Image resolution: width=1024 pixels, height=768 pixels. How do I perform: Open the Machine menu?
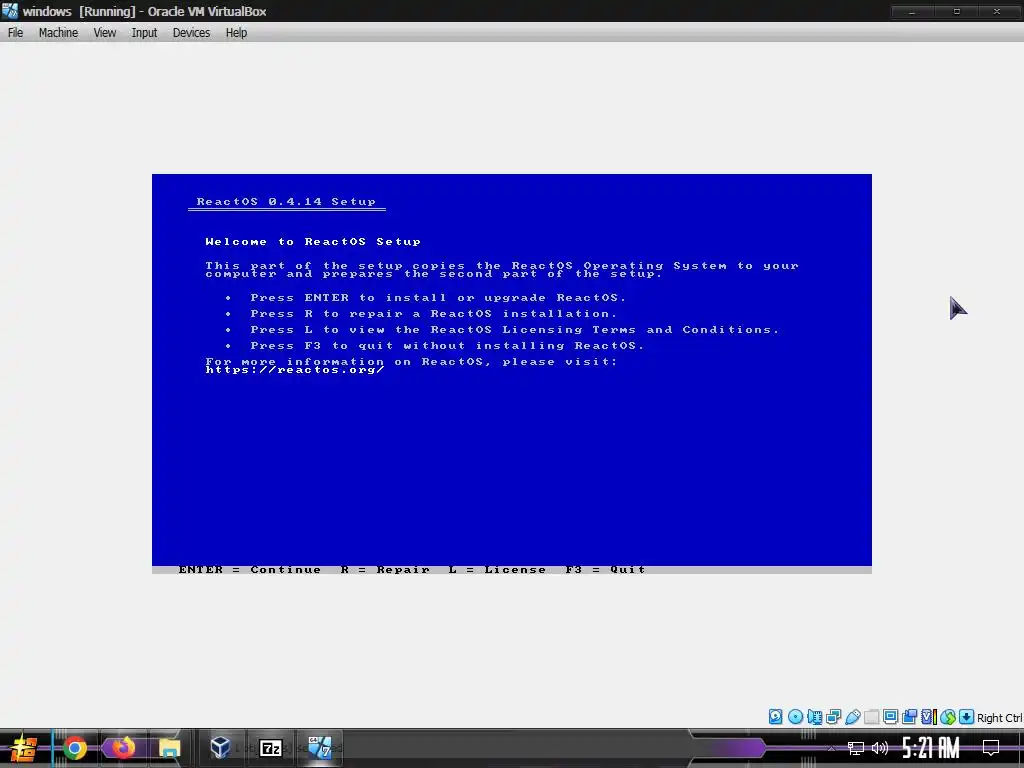tap(58, 33)
